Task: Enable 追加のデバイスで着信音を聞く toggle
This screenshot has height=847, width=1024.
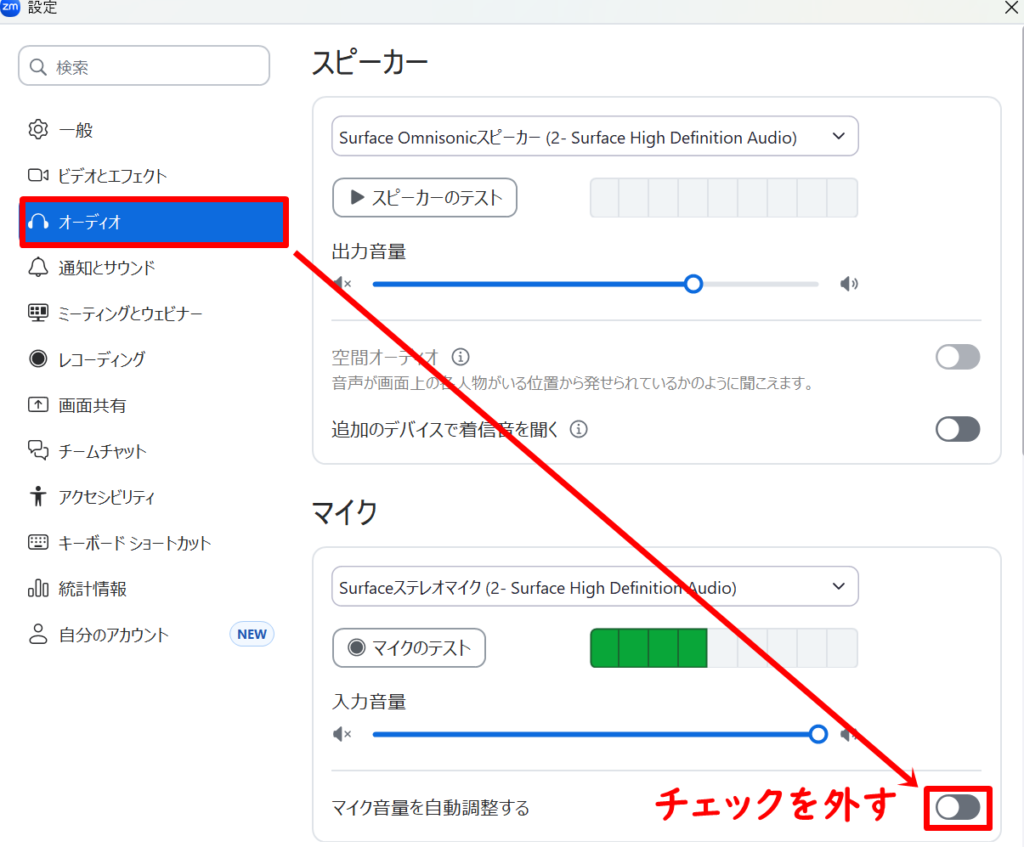Action: coord(957,429)
